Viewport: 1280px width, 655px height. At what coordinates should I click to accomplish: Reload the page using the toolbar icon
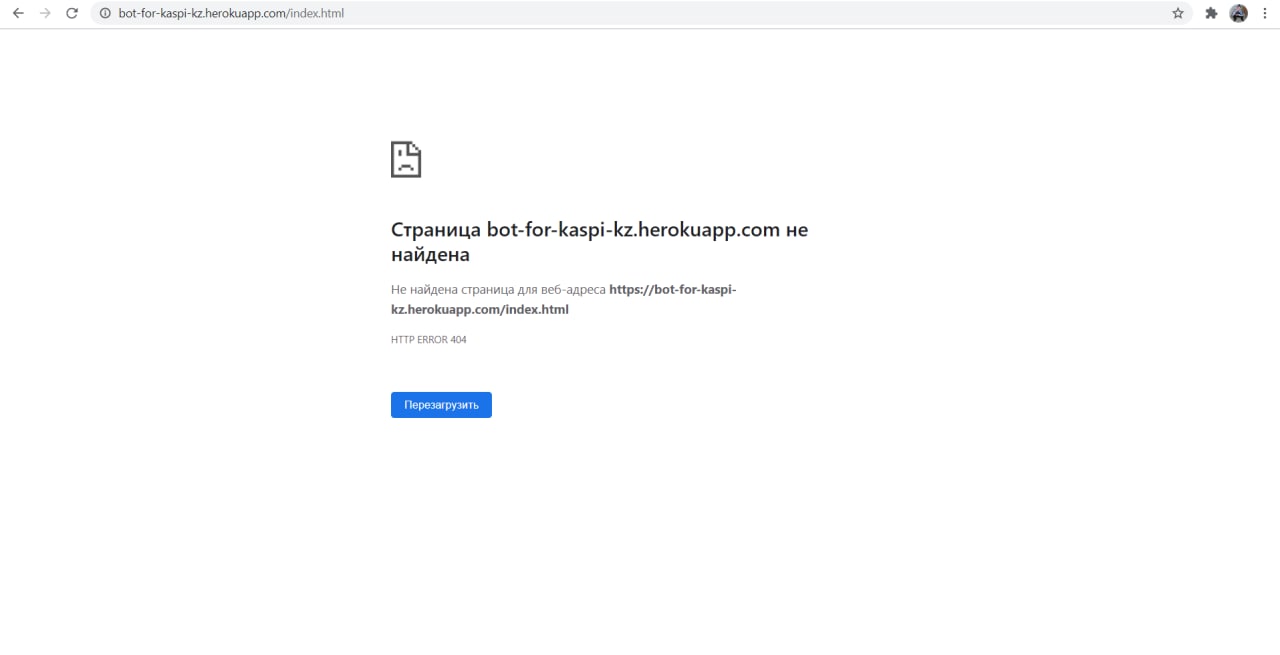[72, 13]
